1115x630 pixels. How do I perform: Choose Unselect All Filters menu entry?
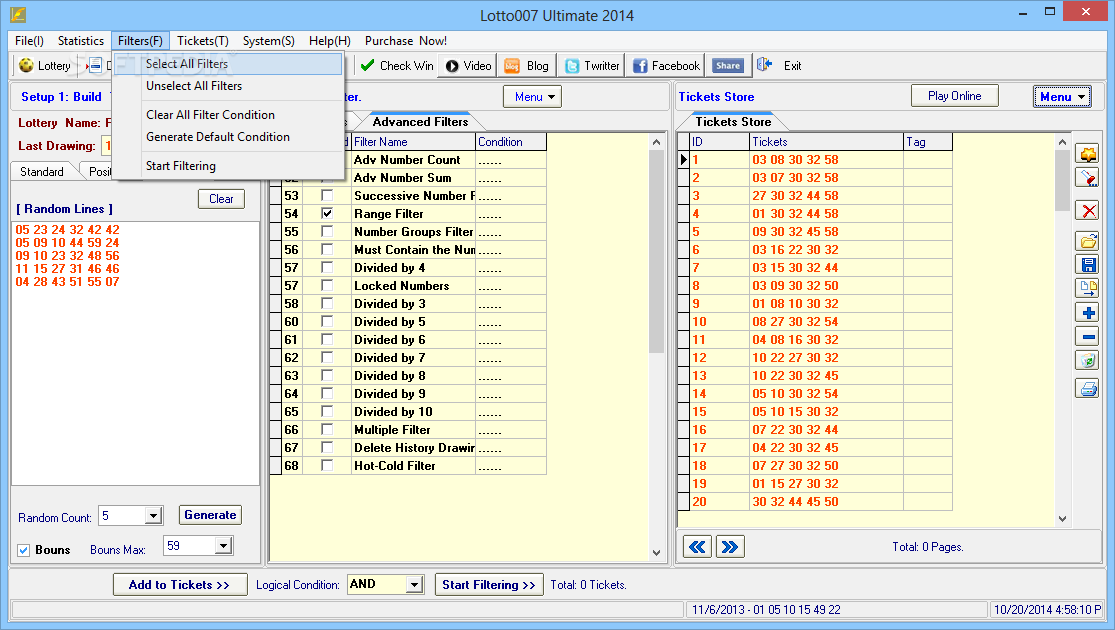pos(228,86)
